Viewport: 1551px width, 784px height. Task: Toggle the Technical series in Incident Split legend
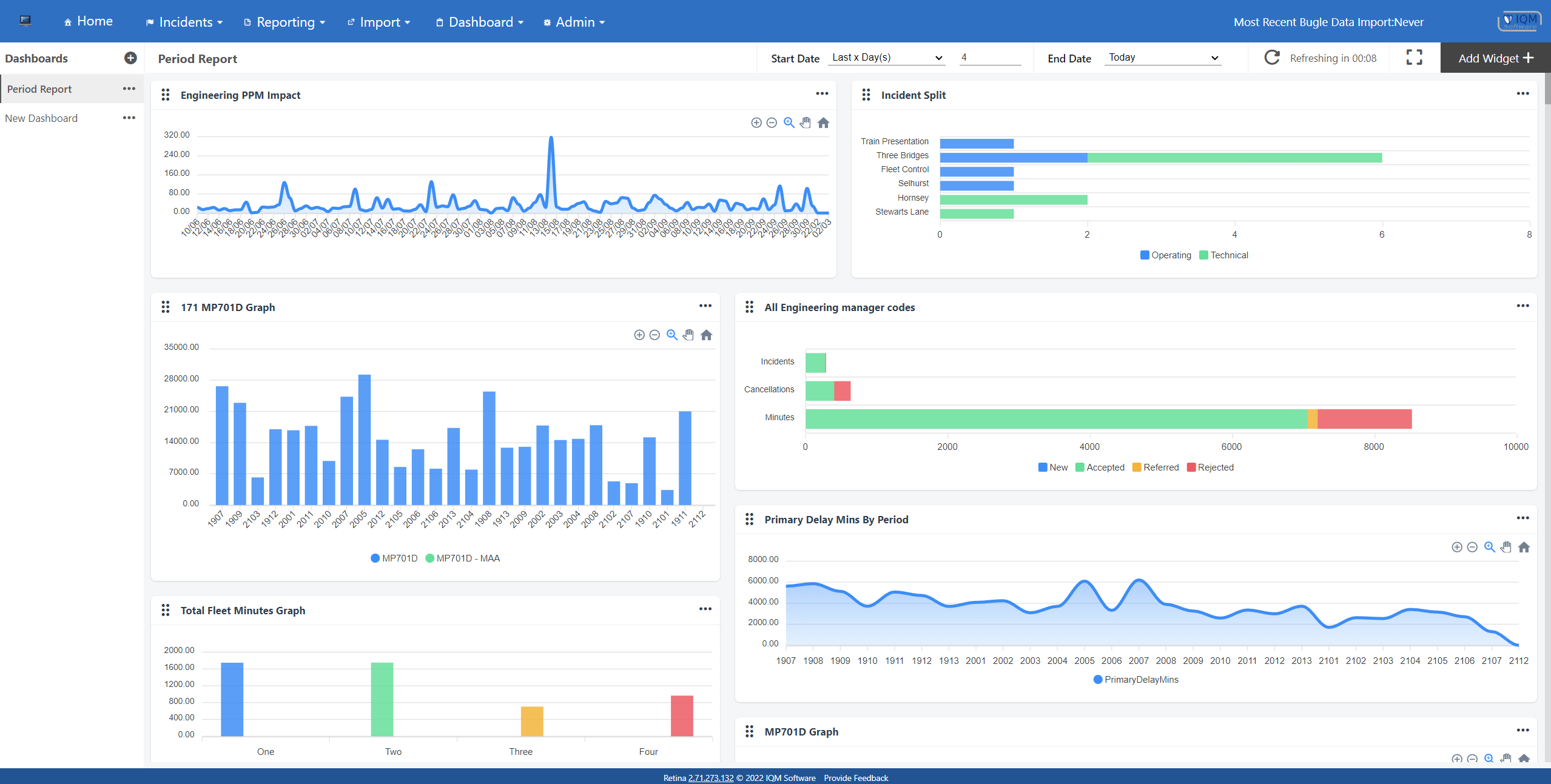click(x=1224, y=255)
